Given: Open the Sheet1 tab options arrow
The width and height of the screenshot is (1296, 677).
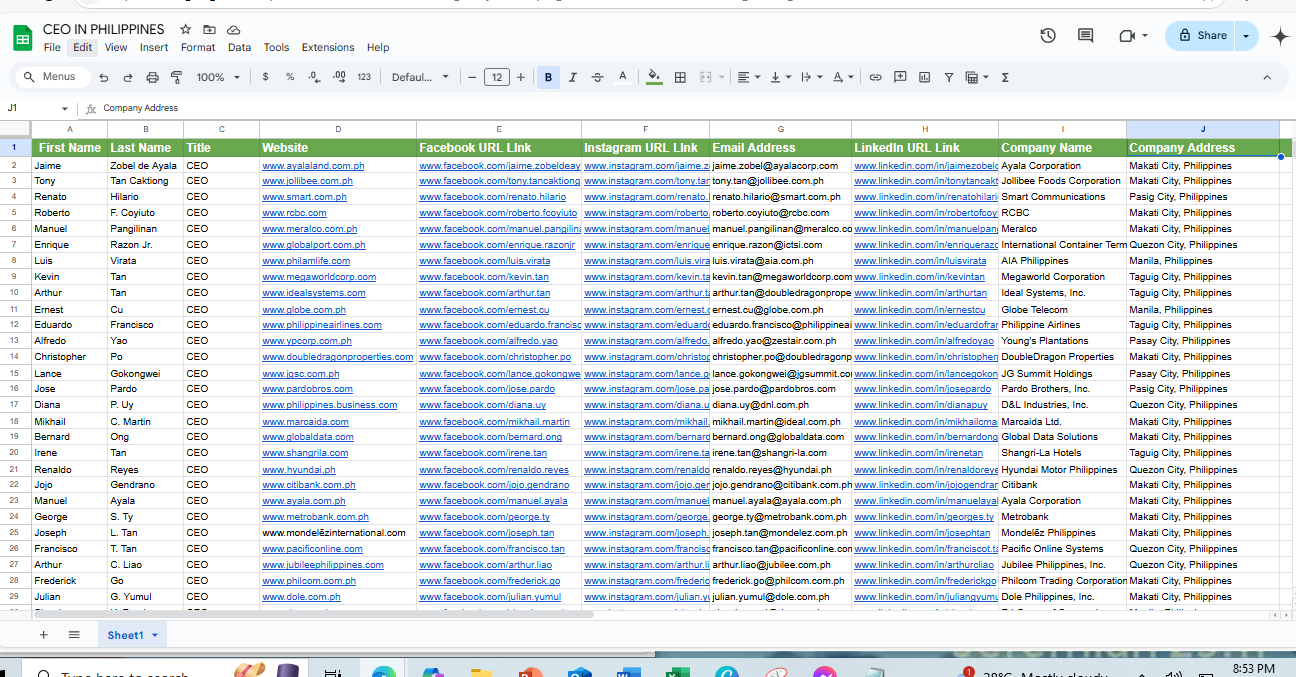Looking at the screenshot, I should 154,635.
